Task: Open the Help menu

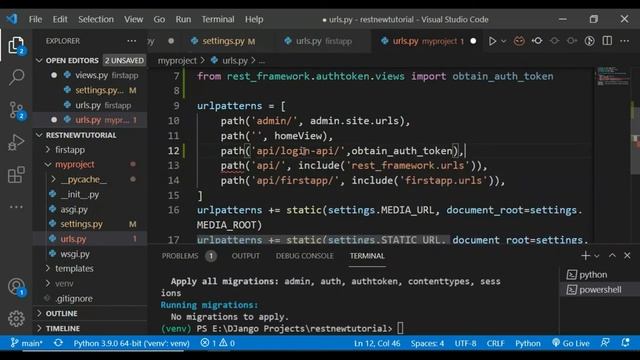Action: [254, 19]
